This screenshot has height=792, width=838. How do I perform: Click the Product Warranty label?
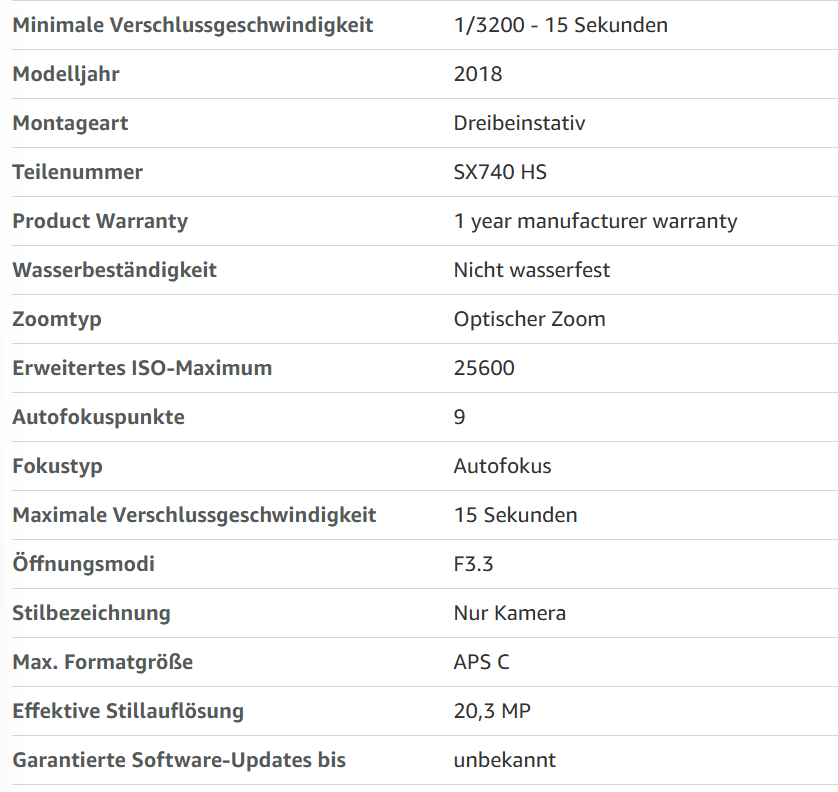(x=100, y=221)
